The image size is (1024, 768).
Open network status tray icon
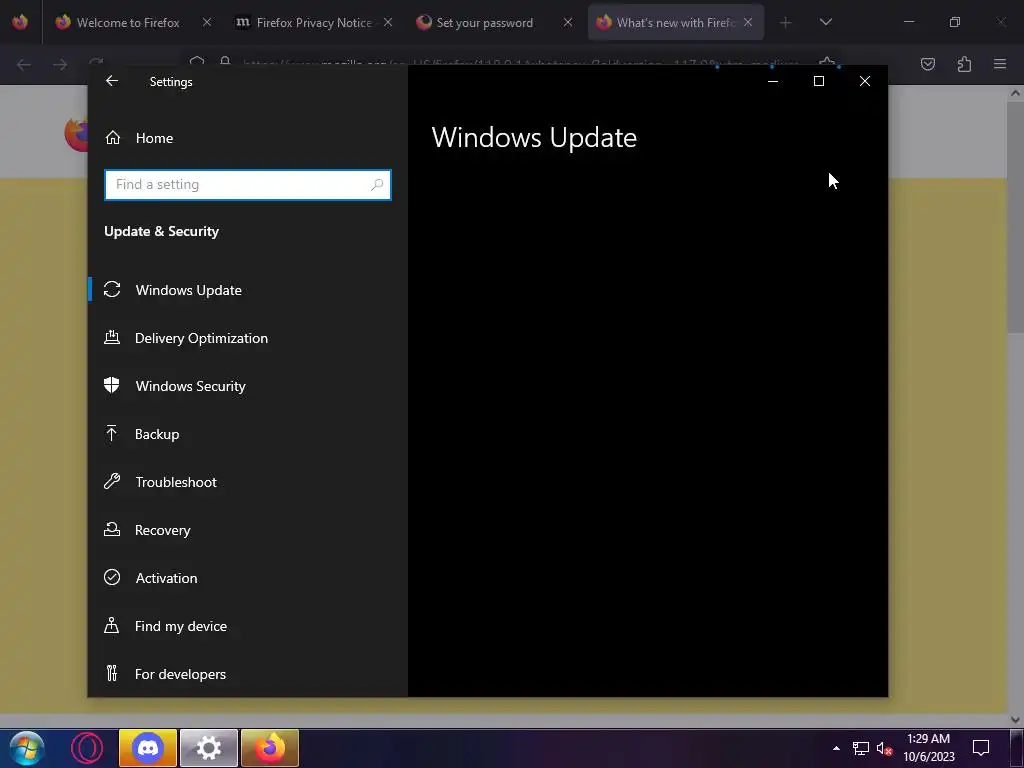861,748
